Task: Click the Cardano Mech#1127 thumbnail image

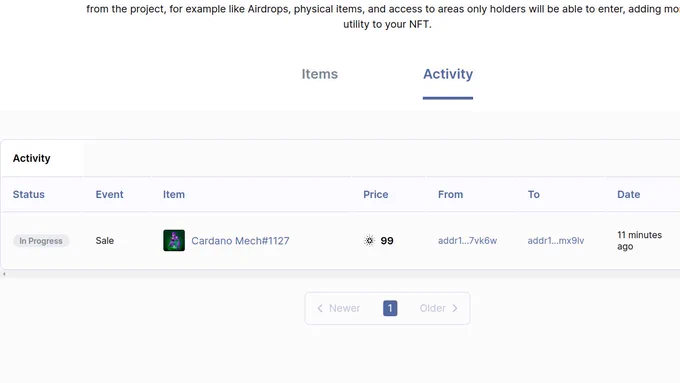Action: pos(174,240)
